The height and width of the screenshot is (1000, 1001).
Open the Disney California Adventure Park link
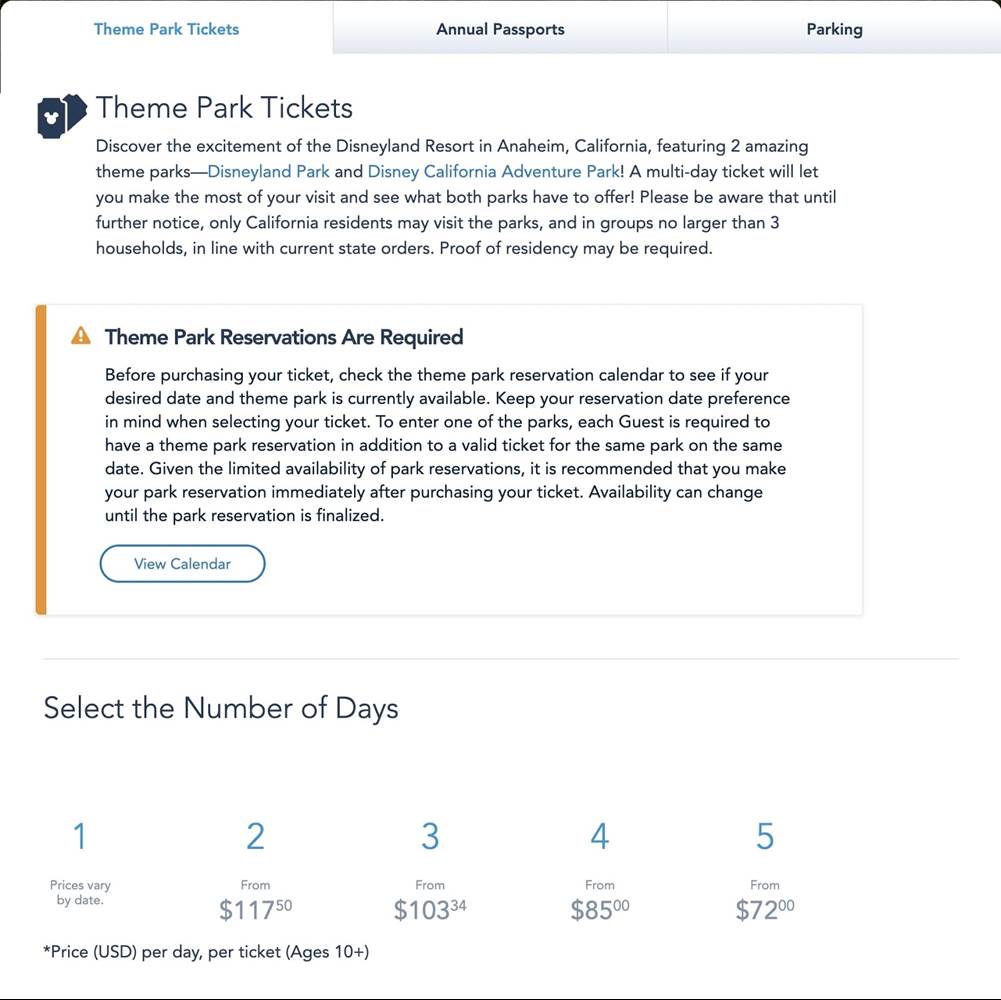point(494,172)
